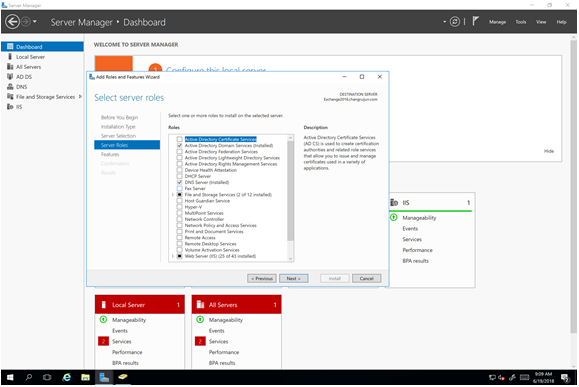This screenshot has width=579, height=387.
Task: Enable Device Health Attestation role checkbox
Action: pyautogui.click(x=179, y=170)
